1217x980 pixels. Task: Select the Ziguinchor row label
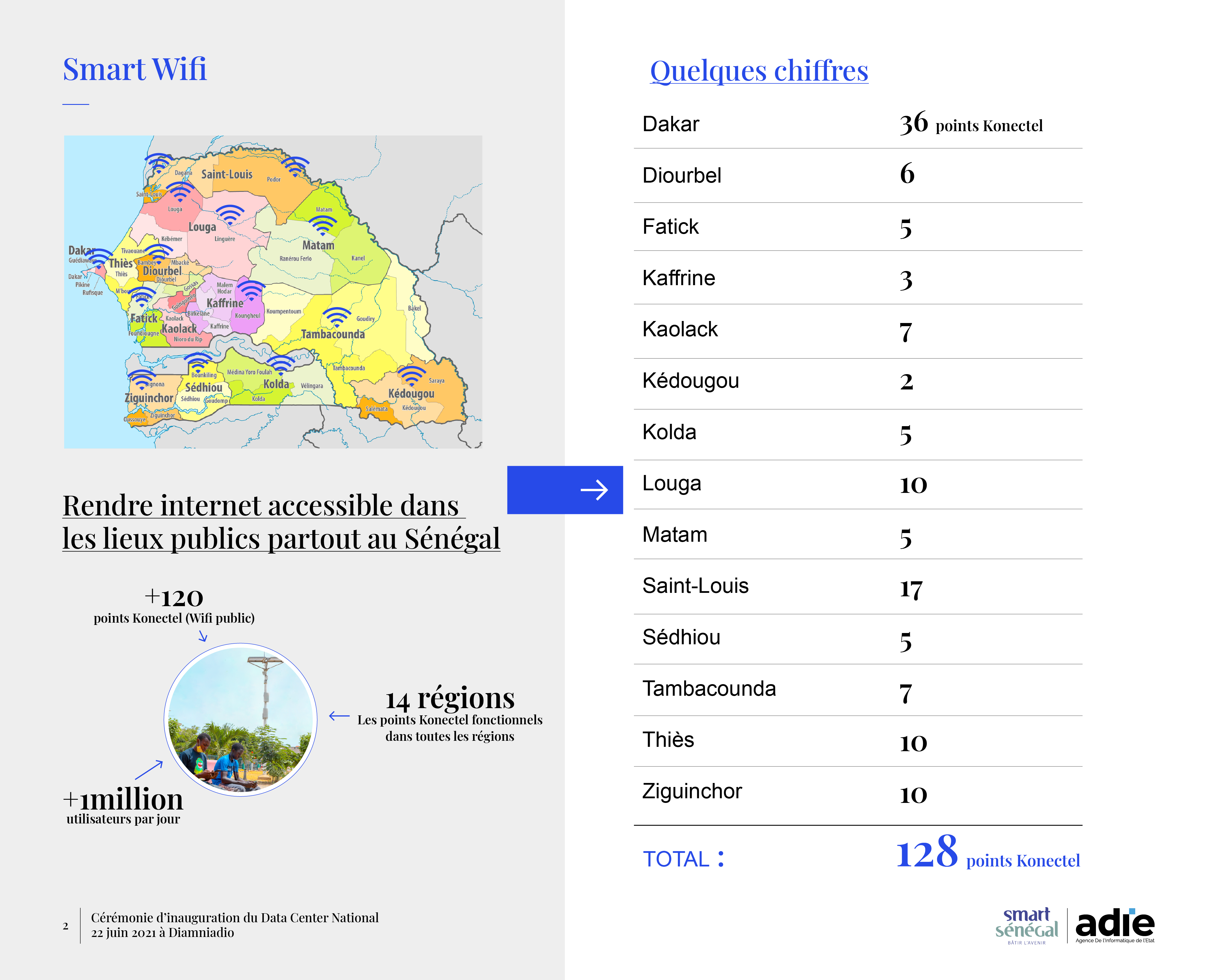(x=692, y=792)
